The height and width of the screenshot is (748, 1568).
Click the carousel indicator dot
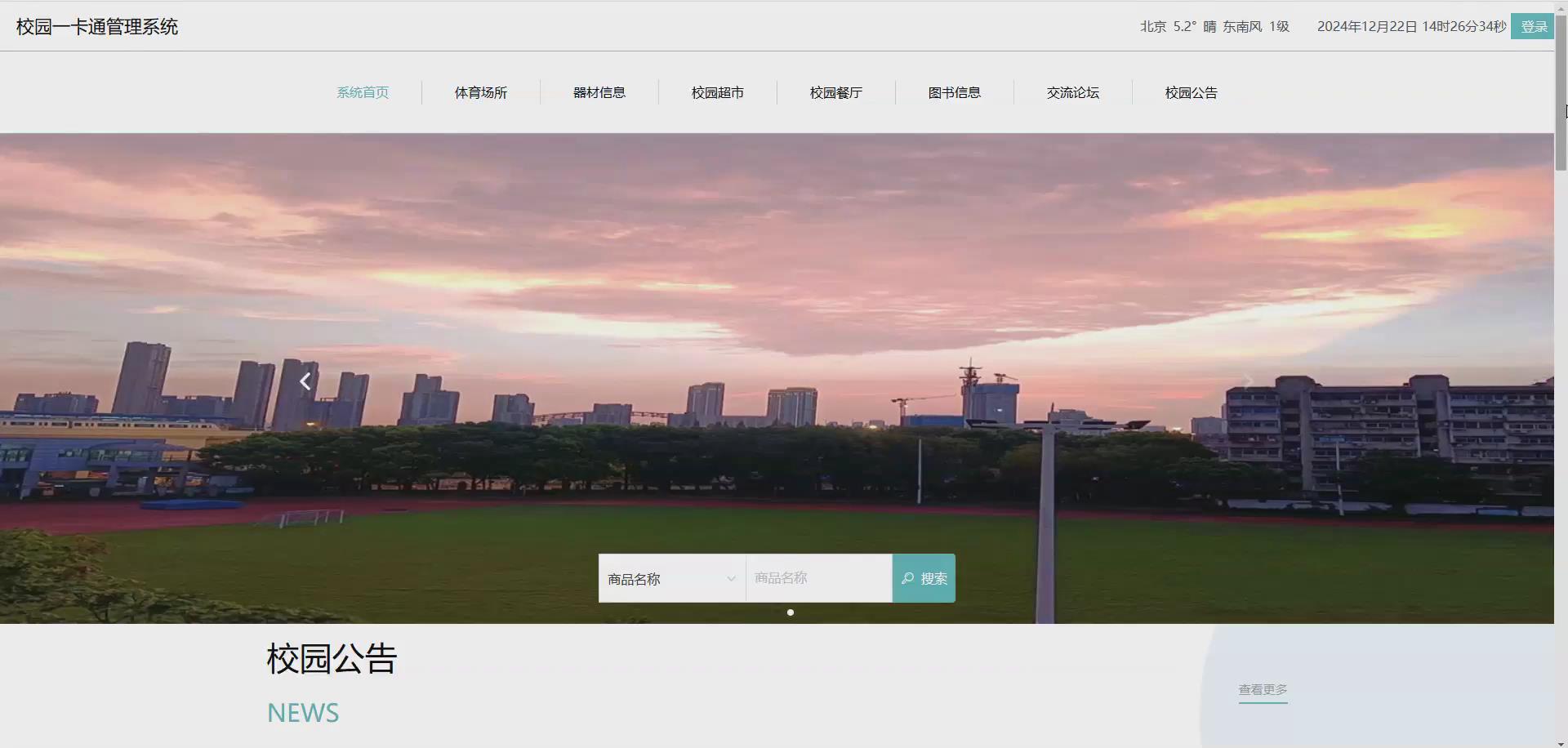click(x=790, y=612)
